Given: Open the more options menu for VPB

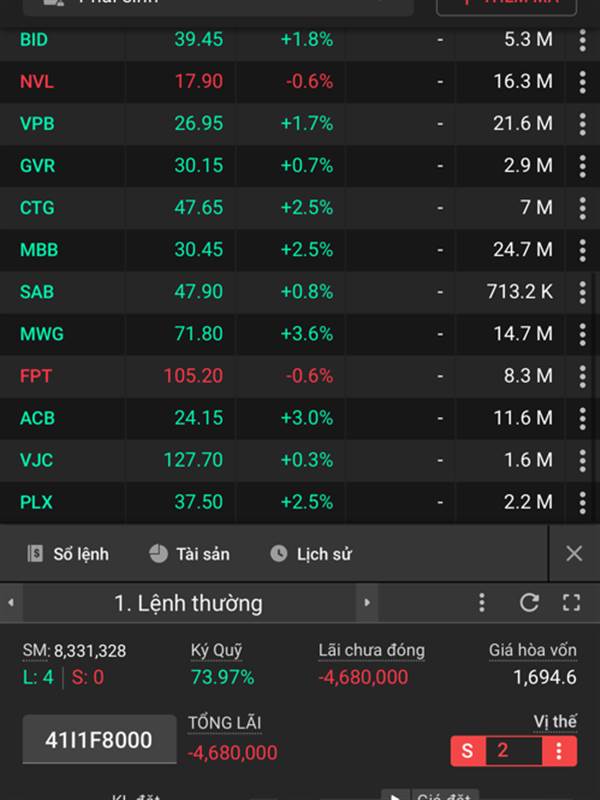Looking at the screenshot, I should pyautogui.click(x=582, y=124).
